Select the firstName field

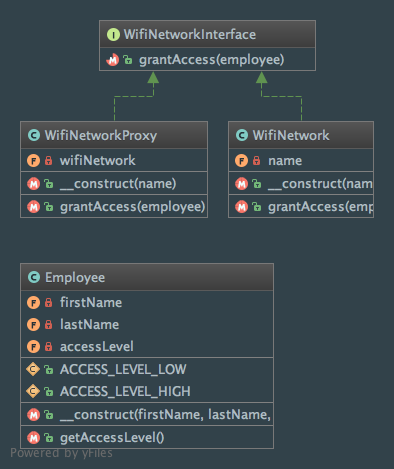click(x=91, y=303)
